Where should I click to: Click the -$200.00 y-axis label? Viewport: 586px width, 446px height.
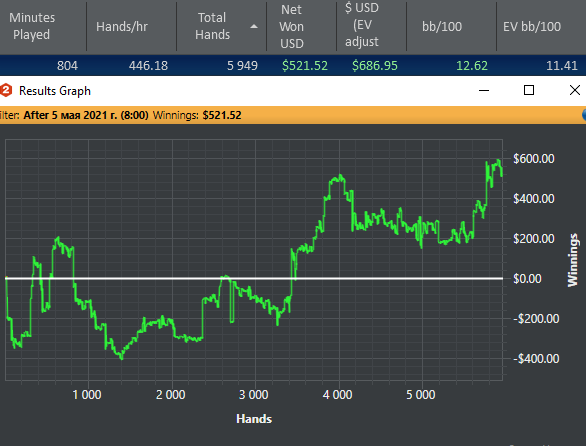coord(536,319)
